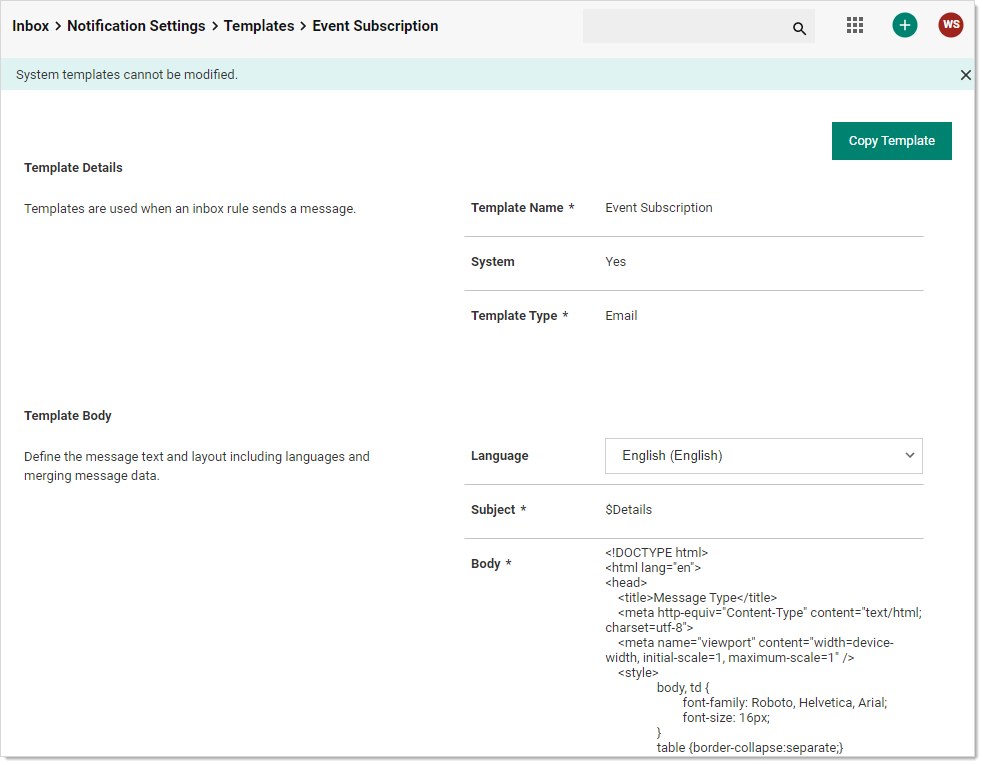This screenshot has width=983, height=765.
Task: Click the Copy Template button
Action: click(891, 141)
